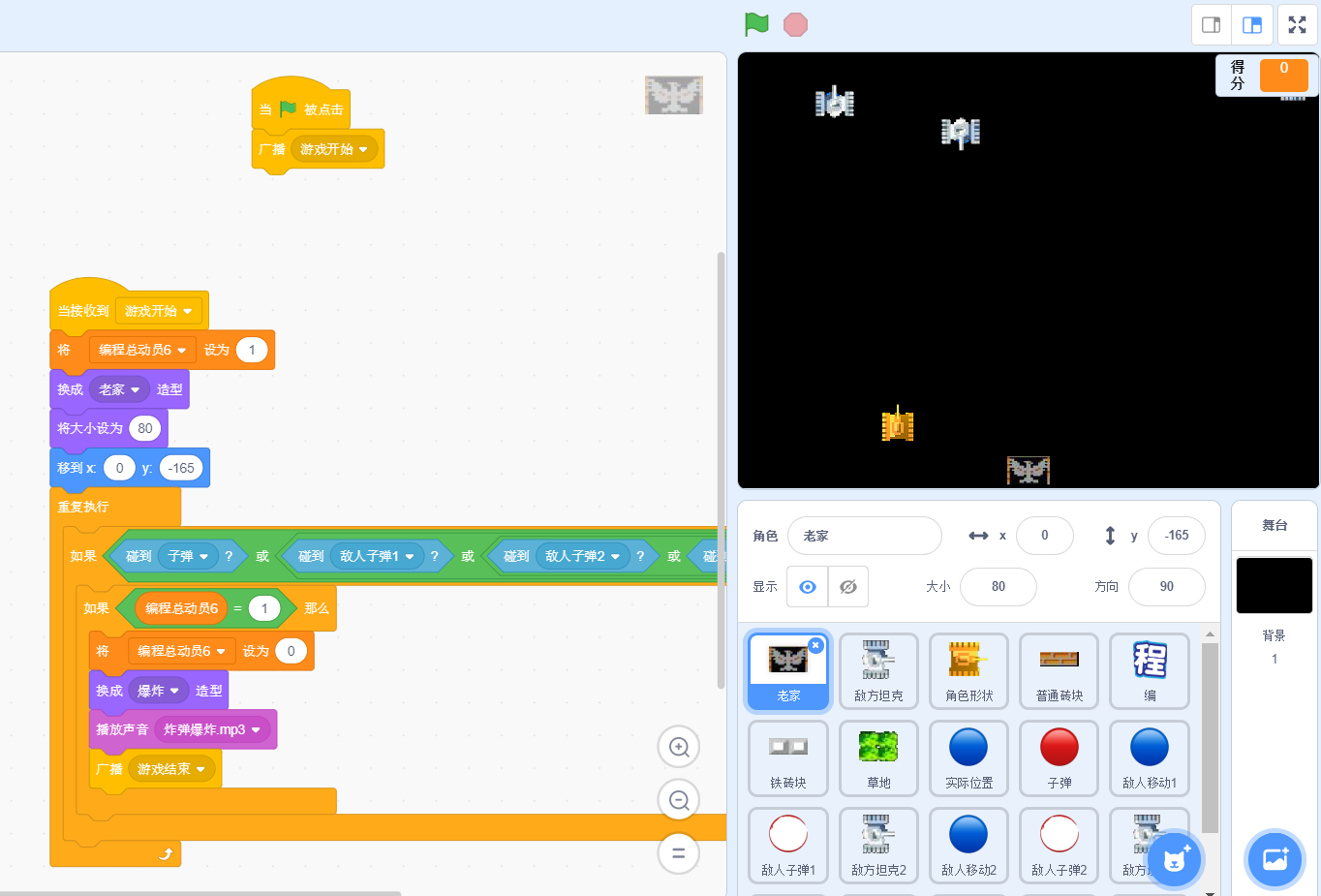1321x896 pixels.
Task: Open the 炸弹爆炸.mp3 sound dropdown
Action: click(256, 729)
